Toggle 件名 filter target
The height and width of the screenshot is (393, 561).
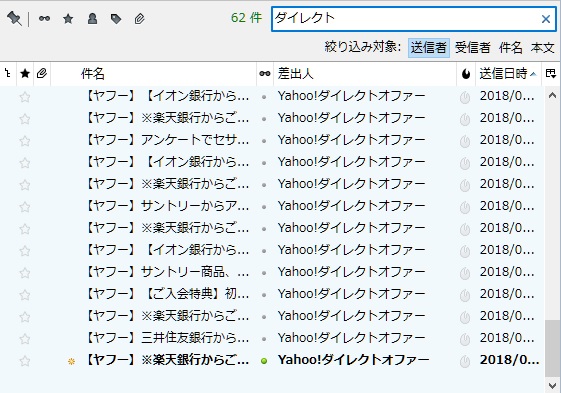[x=511, y=48]
